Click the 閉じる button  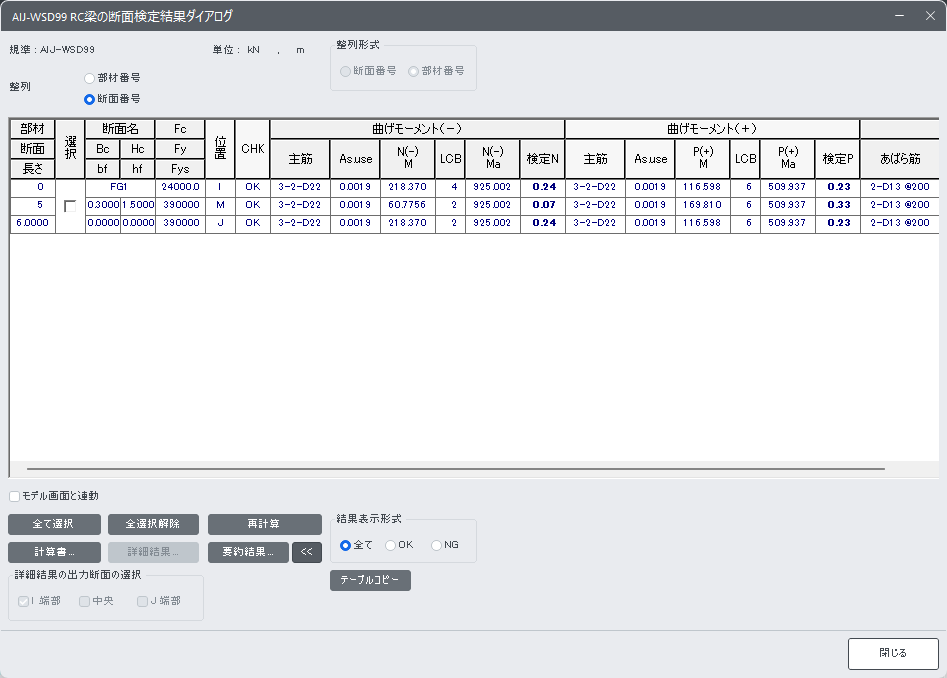pos(893,653)
